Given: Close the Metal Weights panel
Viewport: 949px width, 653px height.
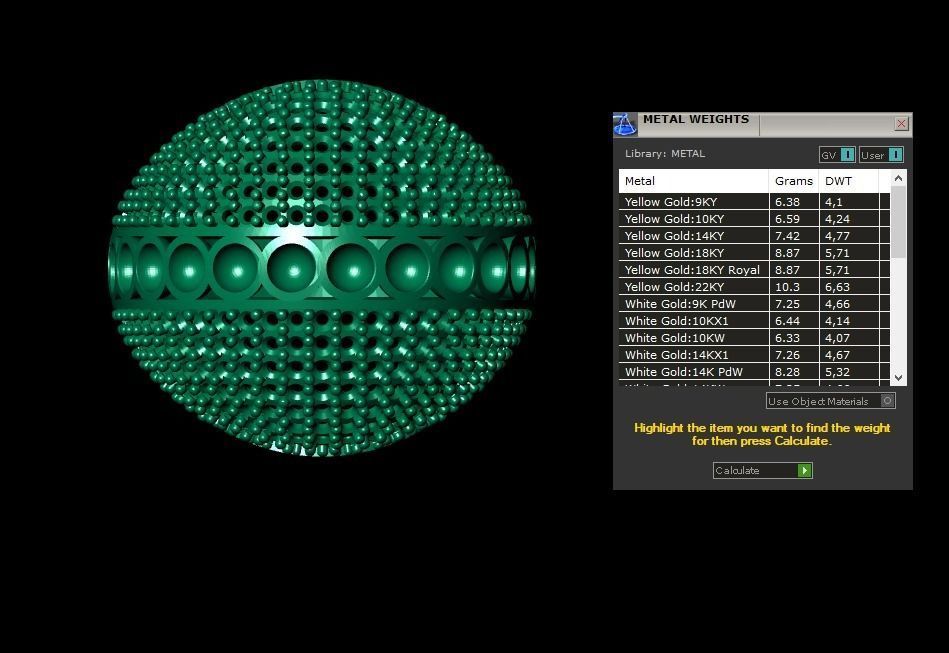Looking at the screenshot, I should click(901, 123).
